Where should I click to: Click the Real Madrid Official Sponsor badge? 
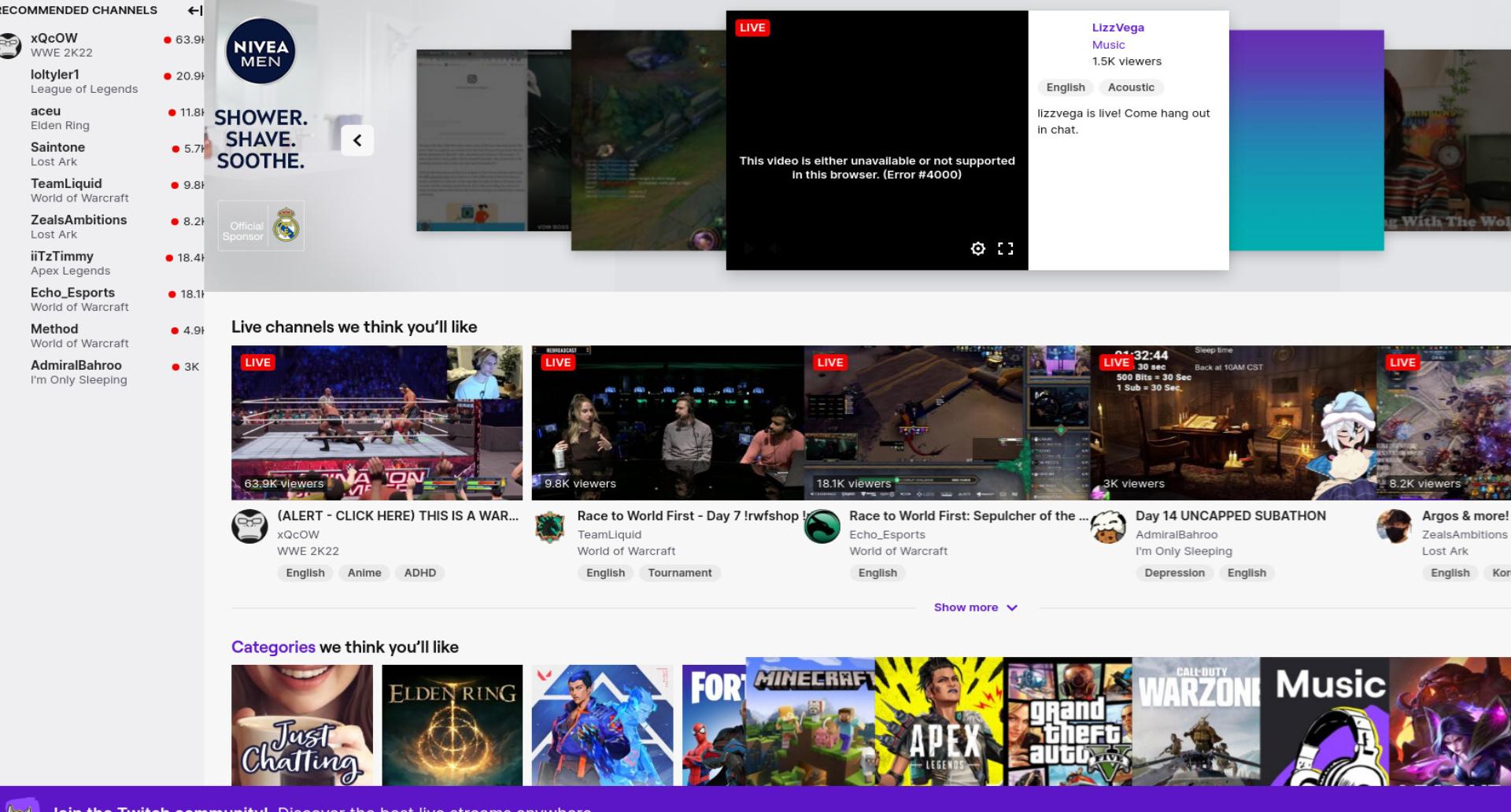pos(261,227)
